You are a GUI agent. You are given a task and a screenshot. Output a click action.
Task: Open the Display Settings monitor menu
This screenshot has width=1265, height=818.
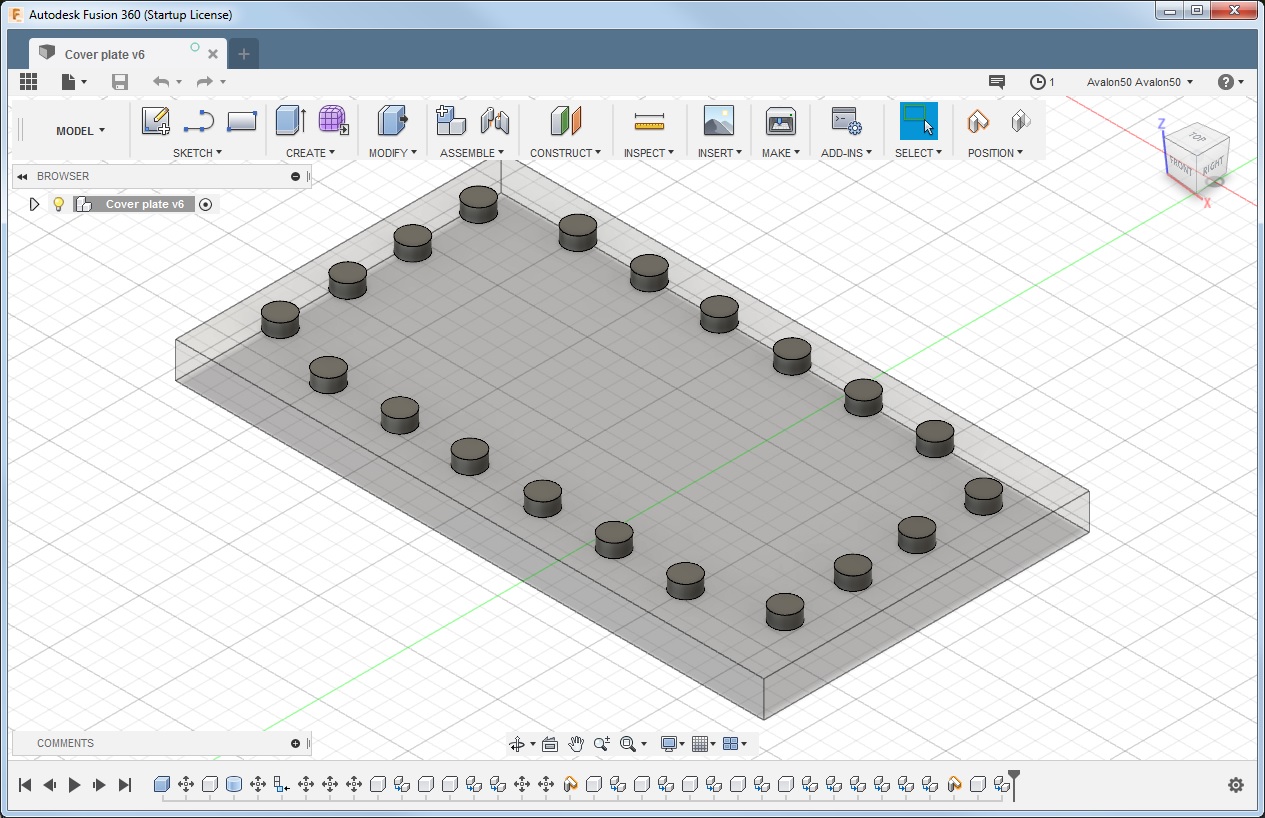(x=673, y=744)
